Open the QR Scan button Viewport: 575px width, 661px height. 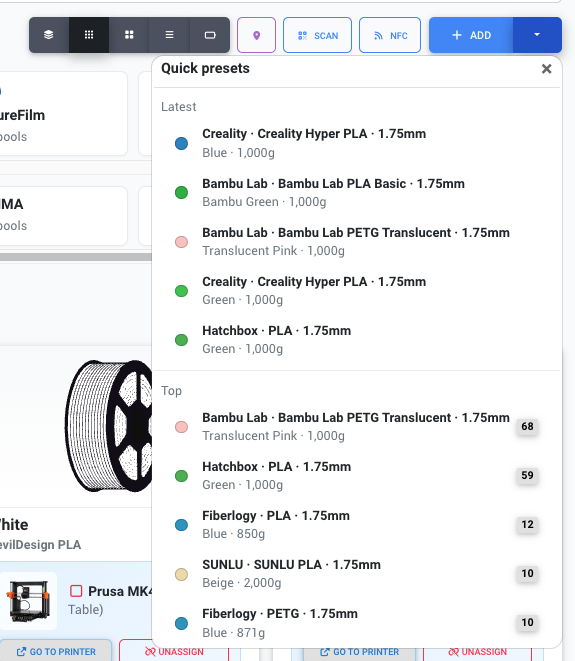pyautogui.click(x=317, y=35)
